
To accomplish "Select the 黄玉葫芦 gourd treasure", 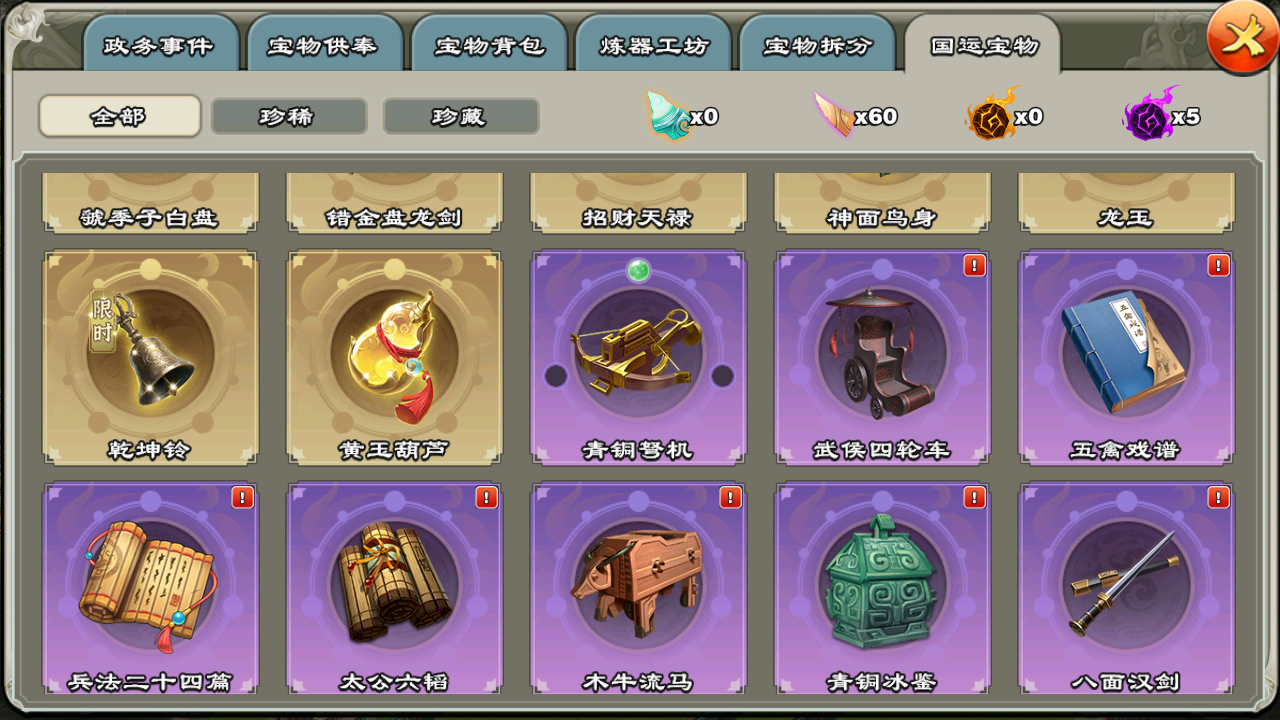I will pyautogui.click(x=394, y=357).
